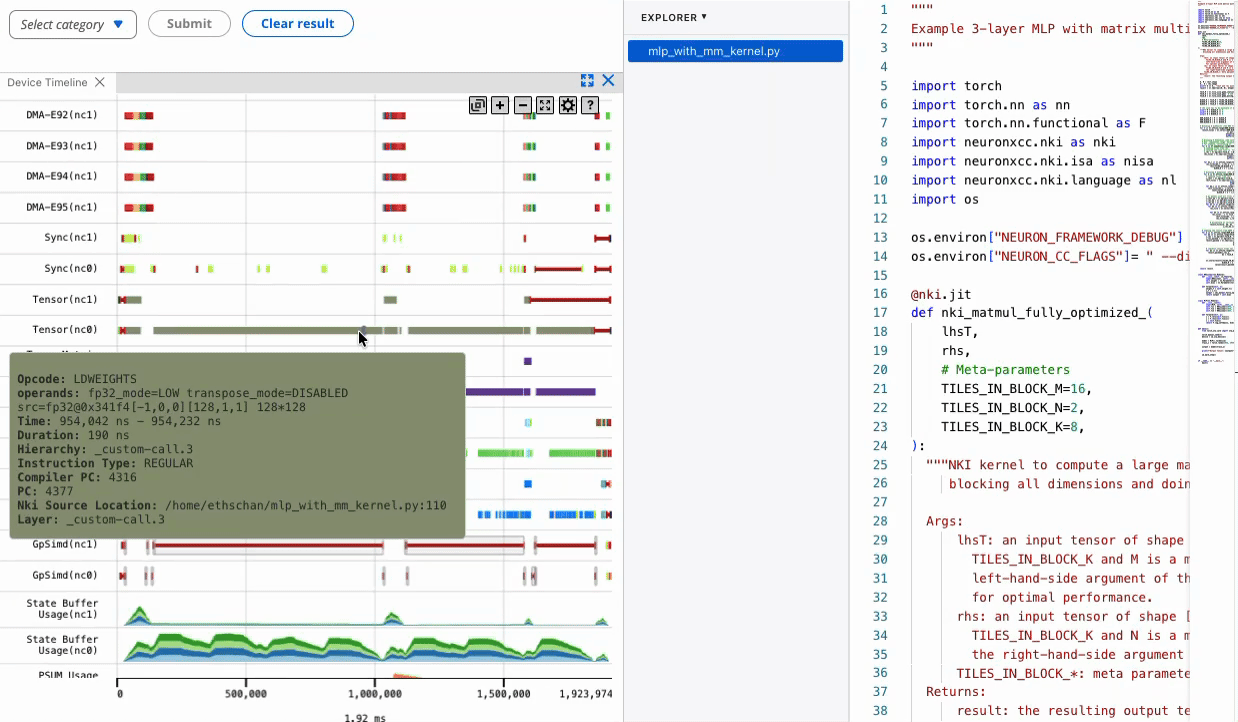Image resolution: width=1238 pixels, height=722 pixels.
Task: Open timeline help question mark icon
Action: click(x=590, y=105)
